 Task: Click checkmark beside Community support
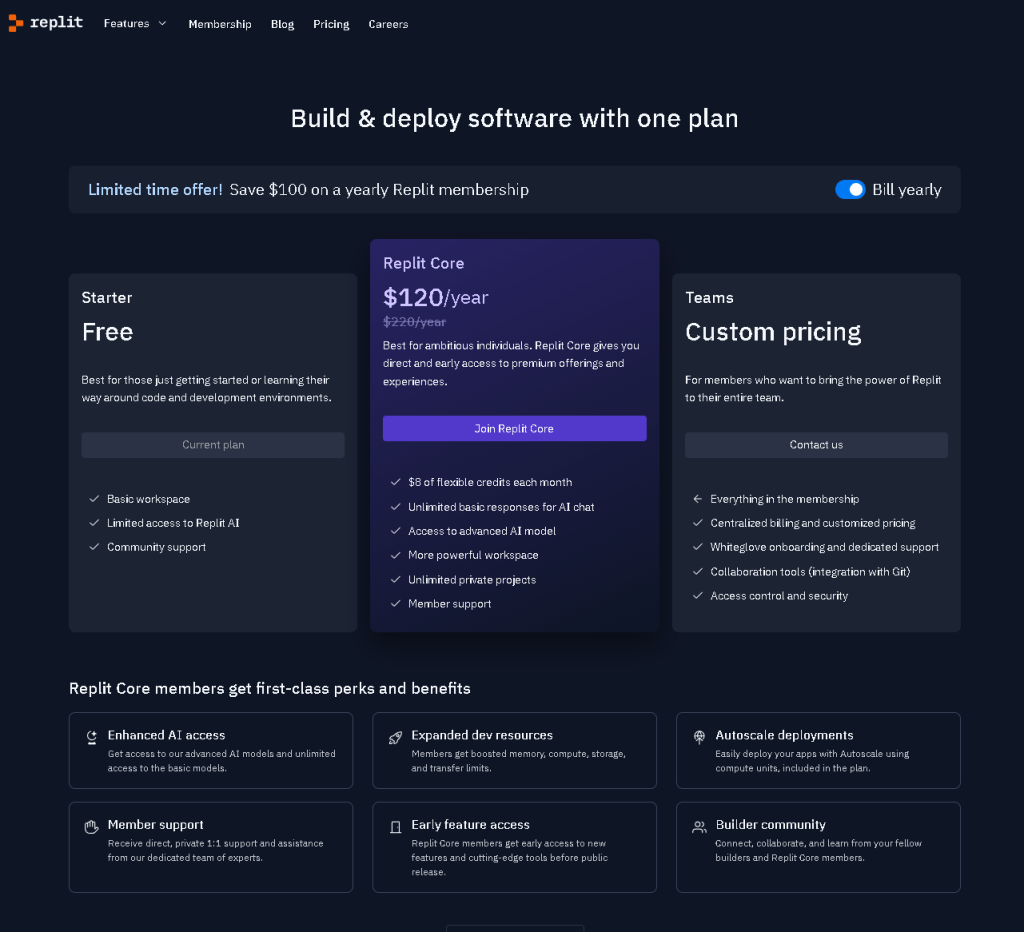pos(94,547)
